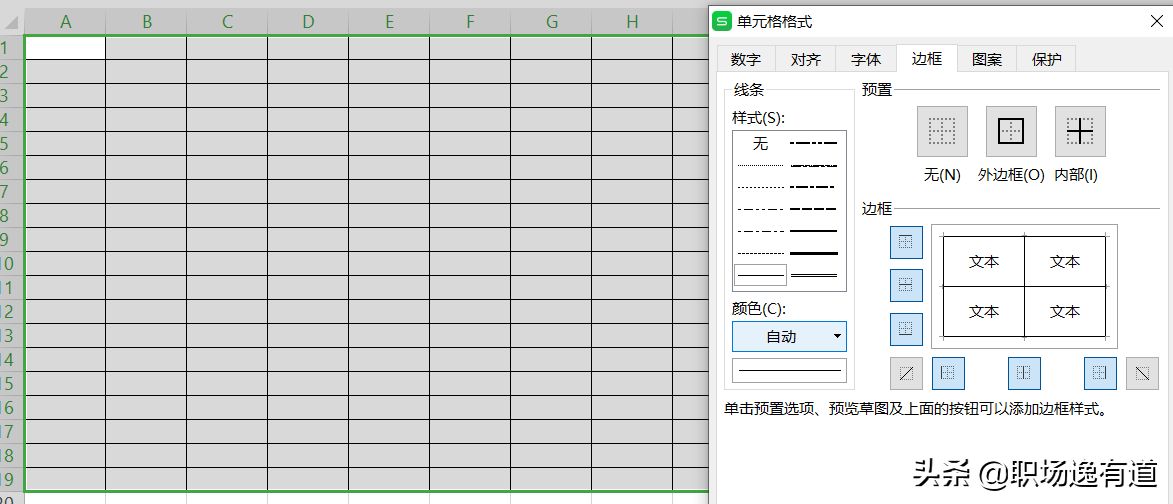Select the fine hairline dotted line style
This screenshot has width=1173, height=504.
pos(760,165)
